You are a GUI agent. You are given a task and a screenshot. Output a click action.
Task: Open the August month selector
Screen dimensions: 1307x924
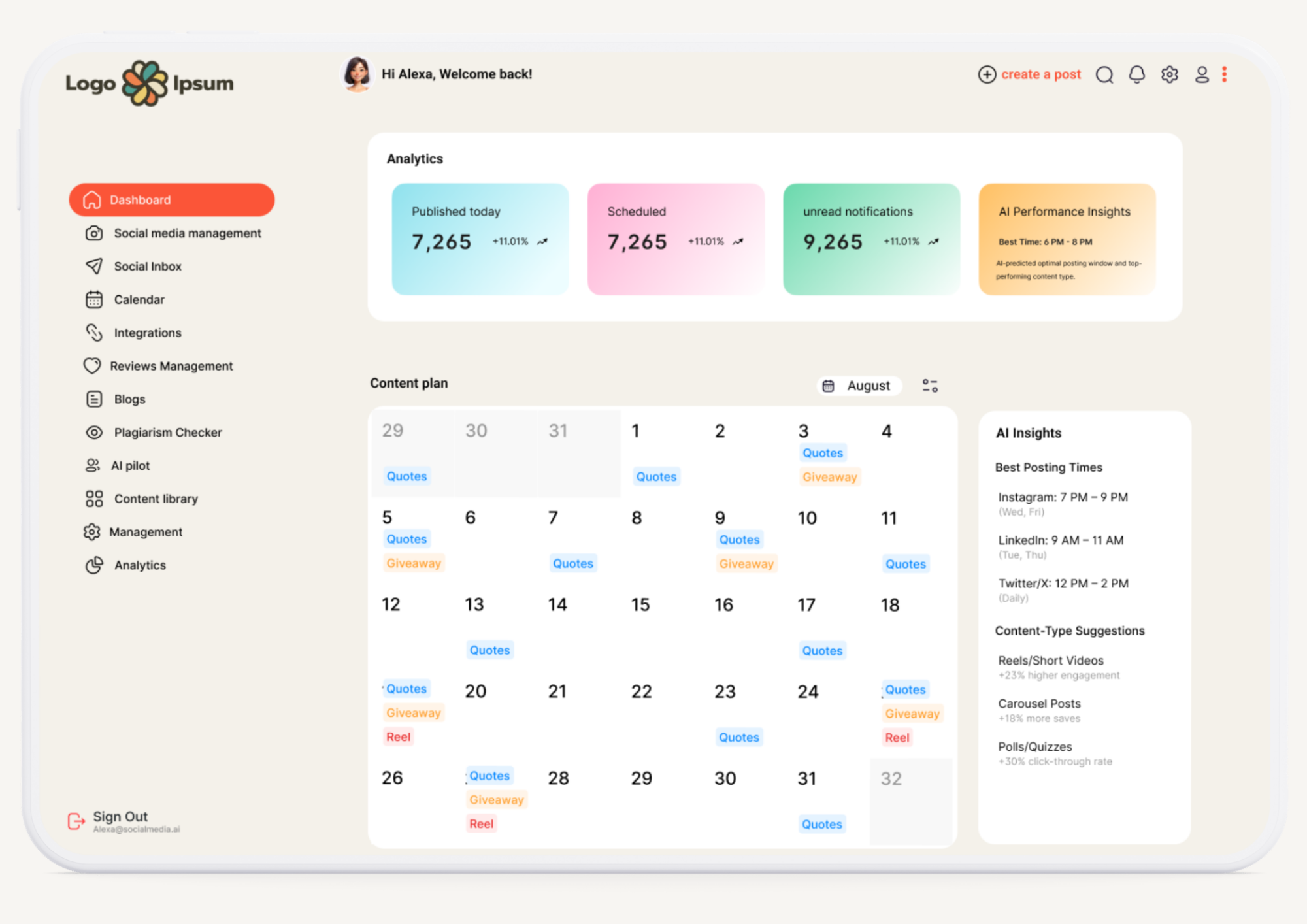point(859,386)
